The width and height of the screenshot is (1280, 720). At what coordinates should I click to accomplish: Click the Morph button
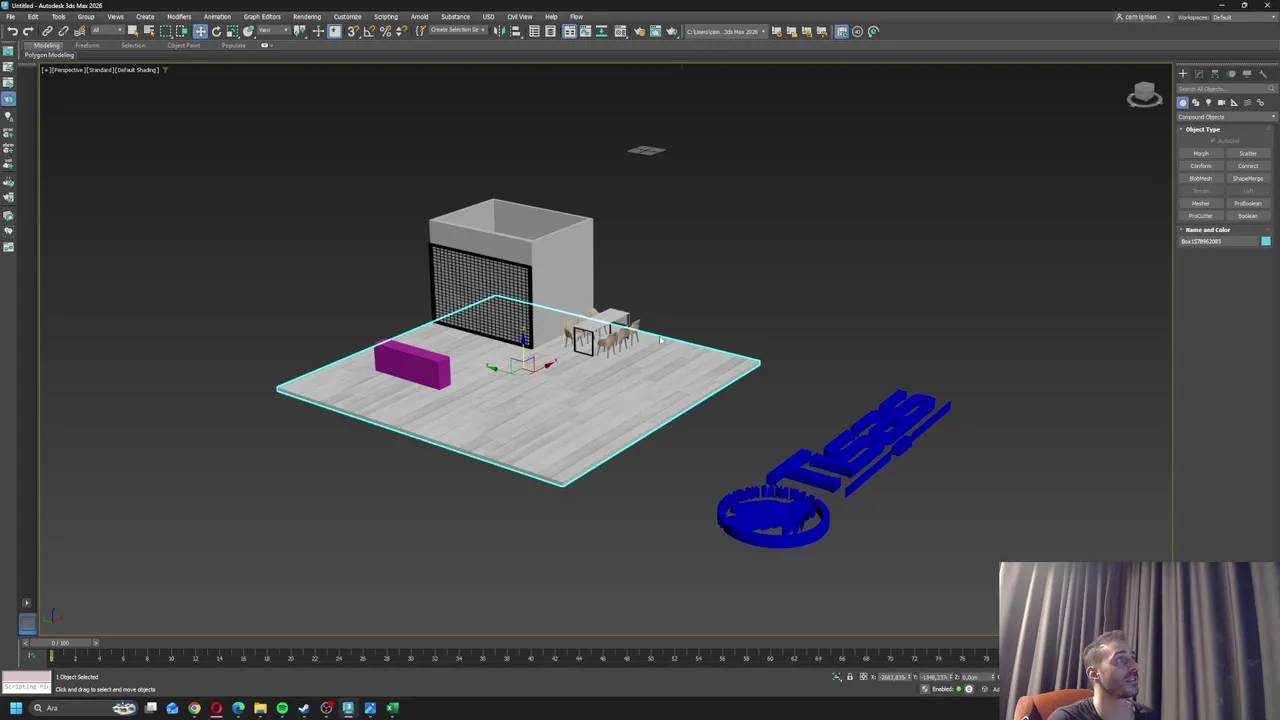click(x=1201, y=153)
